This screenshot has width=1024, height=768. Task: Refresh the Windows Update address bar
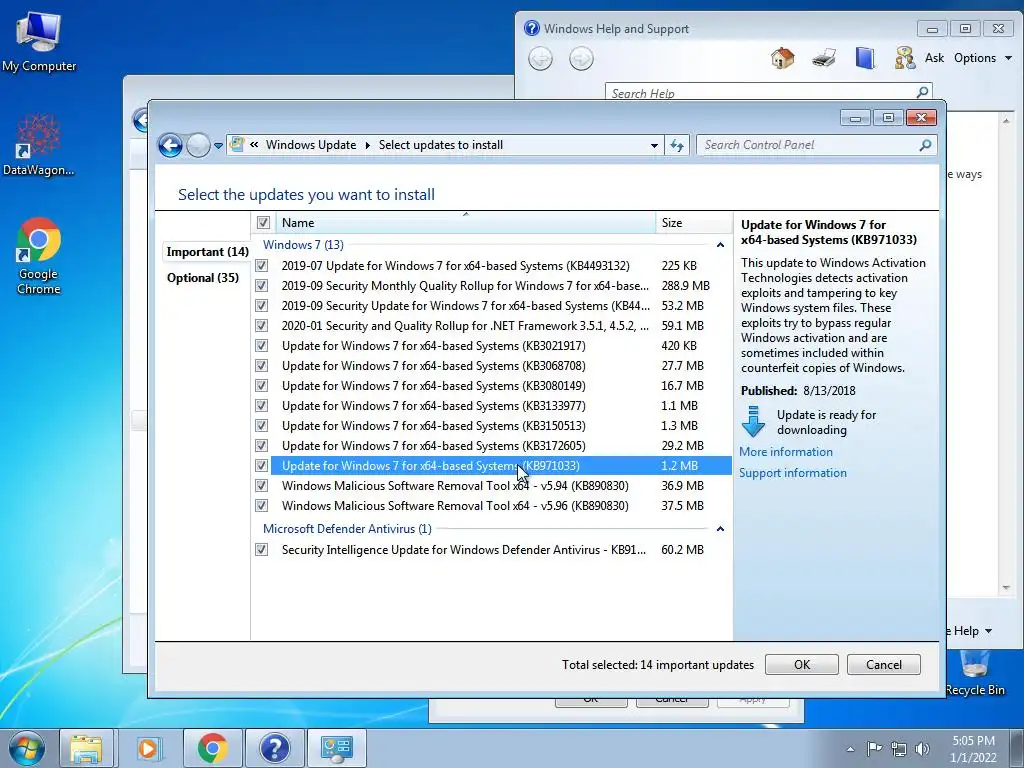coord(677,145)
